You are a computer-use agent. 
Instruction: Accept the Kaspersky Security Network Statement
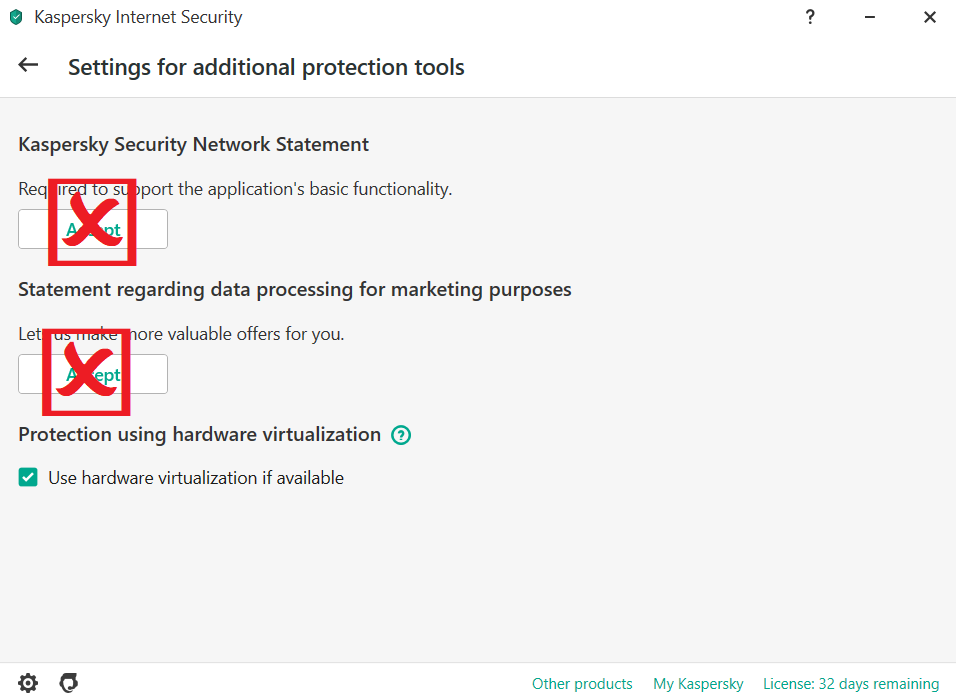(x=93, y=229)
